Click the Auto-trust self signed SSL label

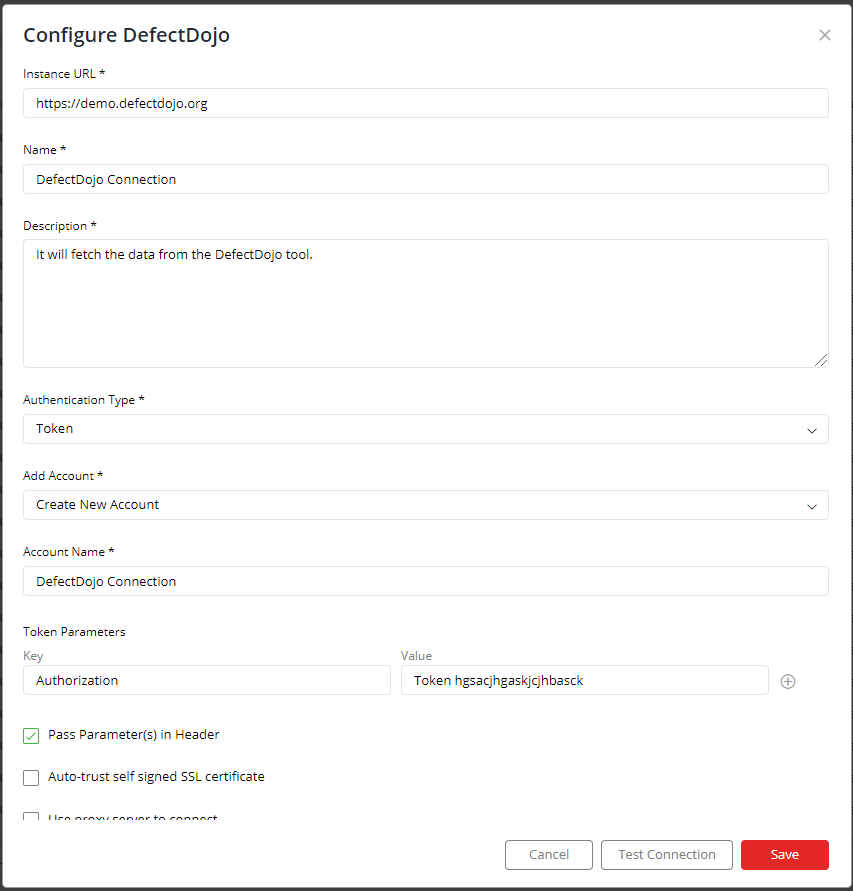click(x=156, y=777)
